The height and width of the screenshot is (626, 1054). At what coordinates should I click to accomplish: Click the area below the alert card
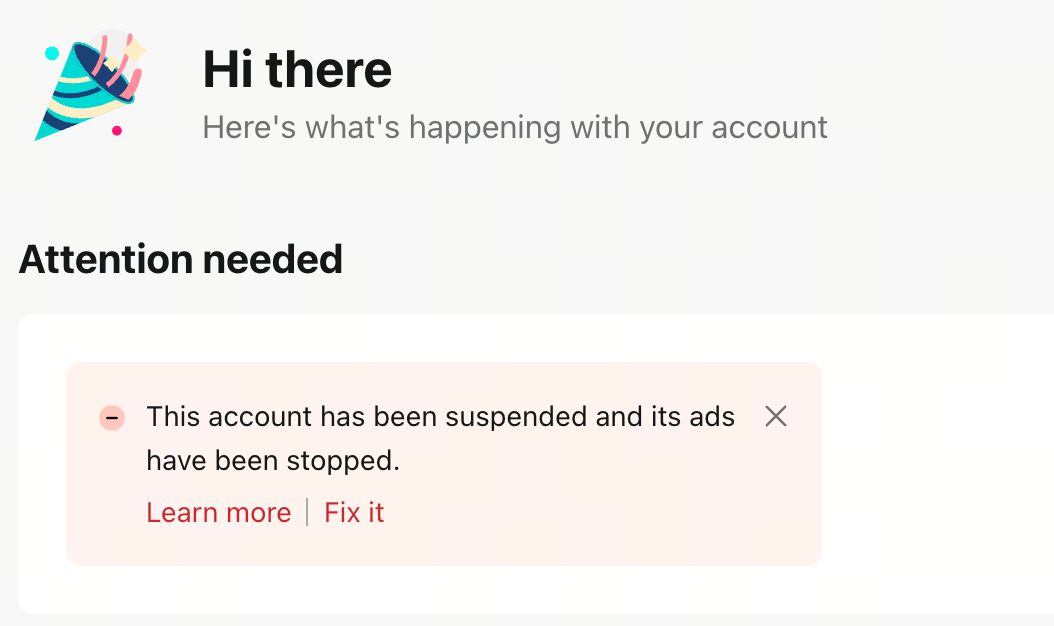(440, 595)
